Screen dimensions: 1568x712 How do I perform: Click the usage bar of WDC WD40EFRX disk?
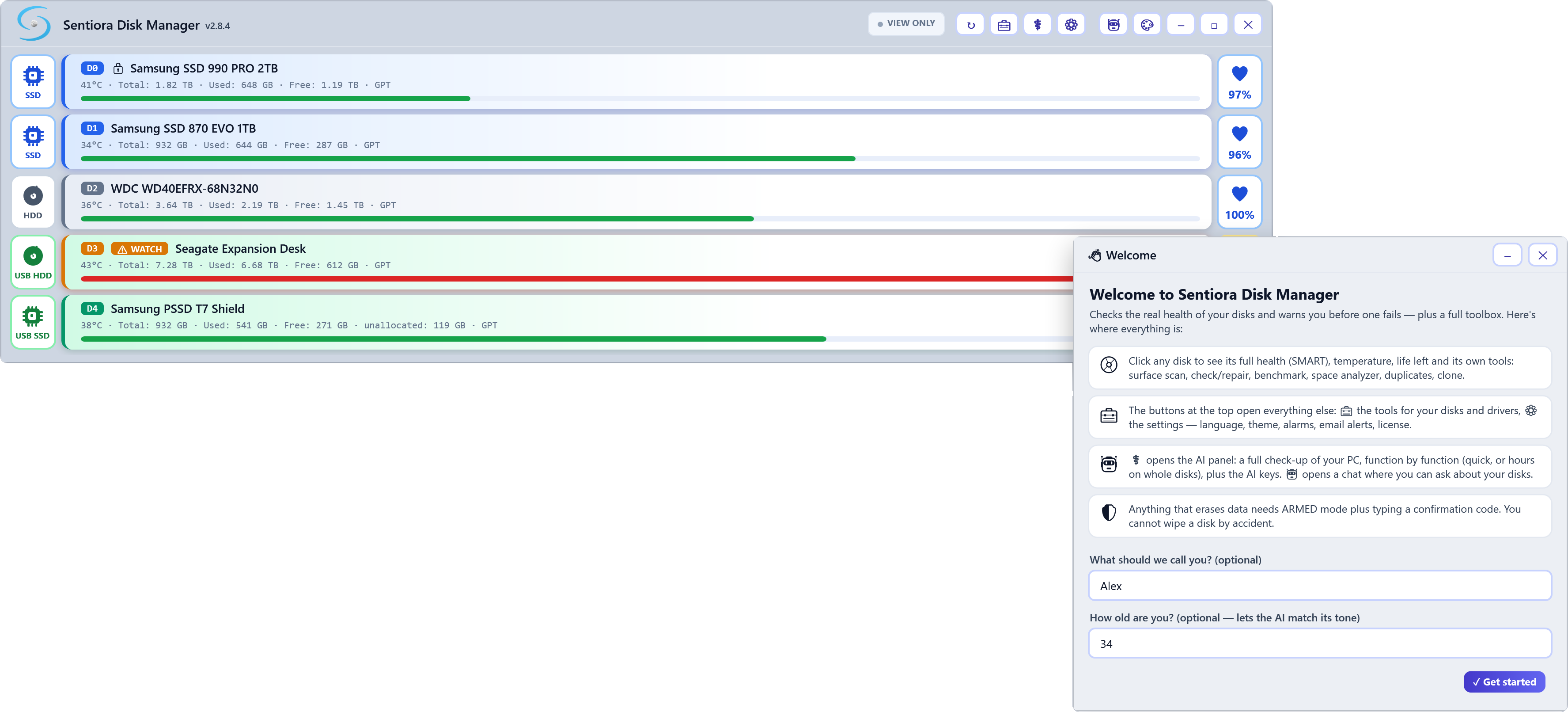point(640,219)
